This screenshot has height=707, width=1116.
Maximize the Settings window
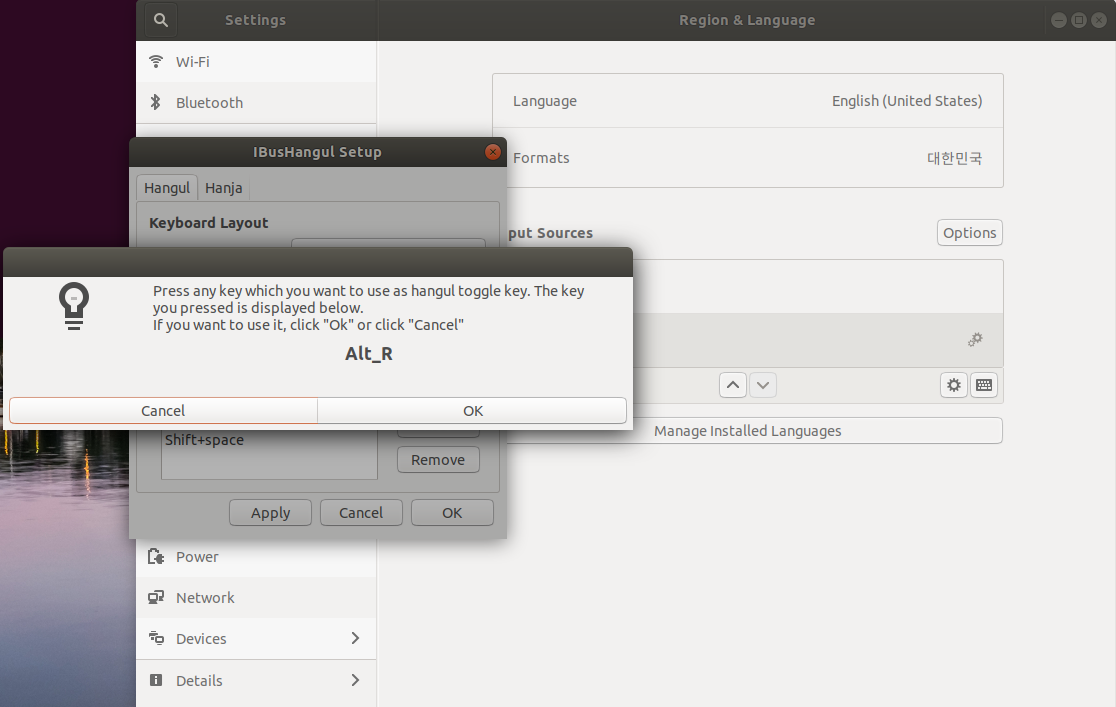(x=1078, y=20)
